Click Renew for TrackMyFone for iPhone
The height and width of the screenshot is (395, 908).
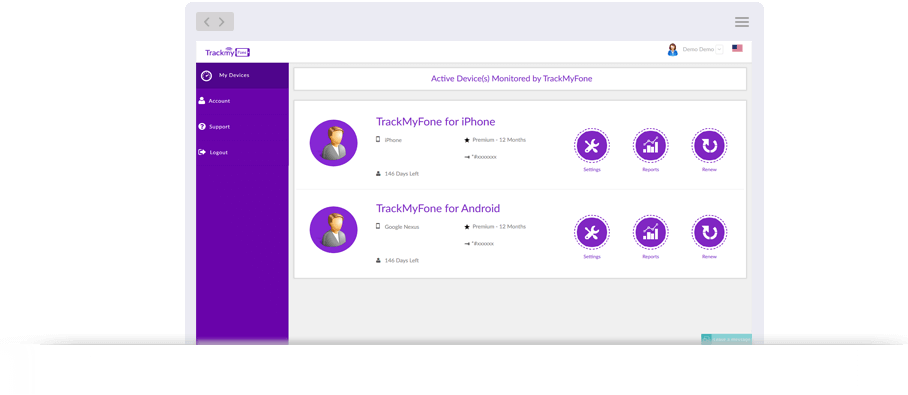(x=709, y=146)
